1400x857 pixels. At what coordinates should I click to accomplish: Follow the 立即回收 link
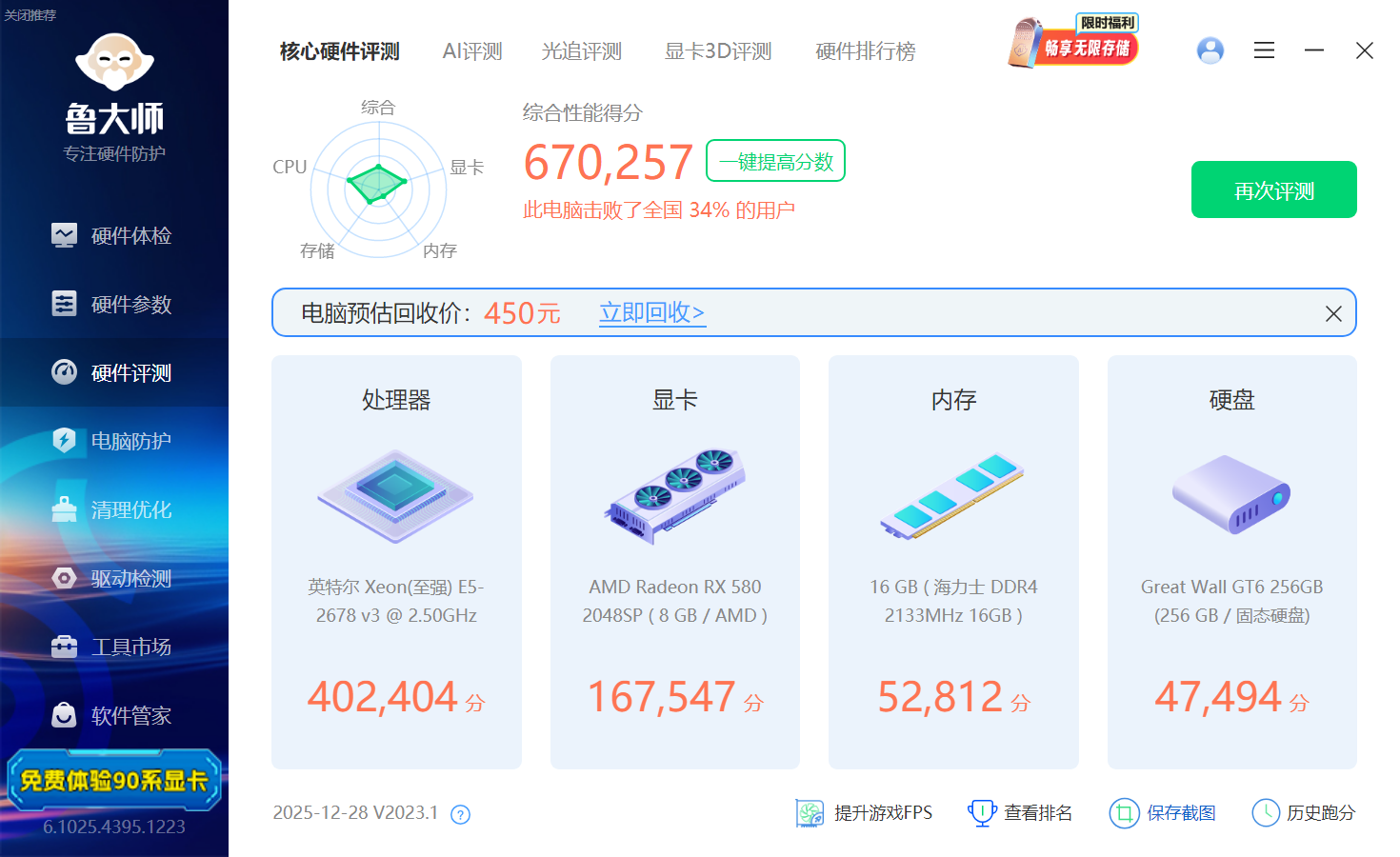coord(651,312)
